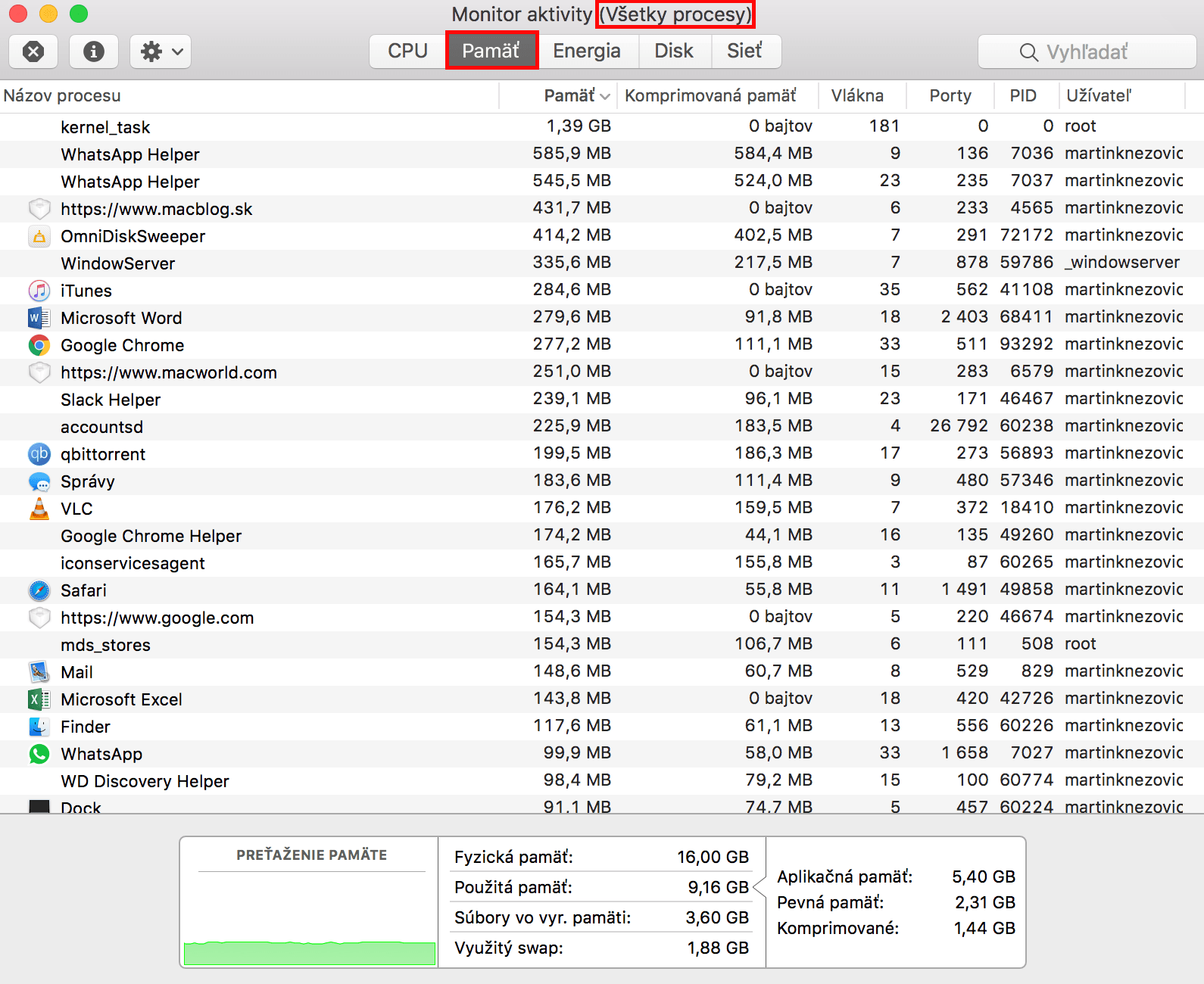Open the gear actions dropdown
This screenshot has height=984, width=1204.
[161, 51]
